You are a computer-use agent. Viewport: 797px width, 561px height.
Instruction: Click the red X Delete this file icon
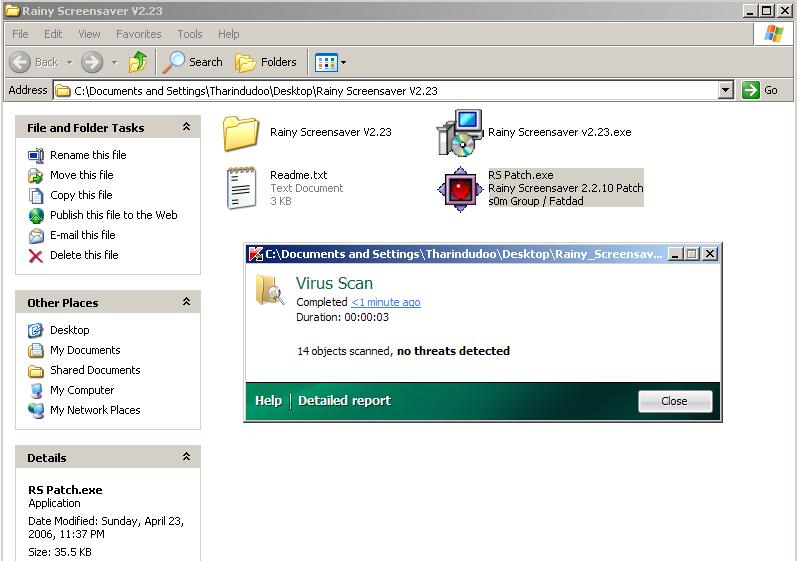tap(36, 256)
